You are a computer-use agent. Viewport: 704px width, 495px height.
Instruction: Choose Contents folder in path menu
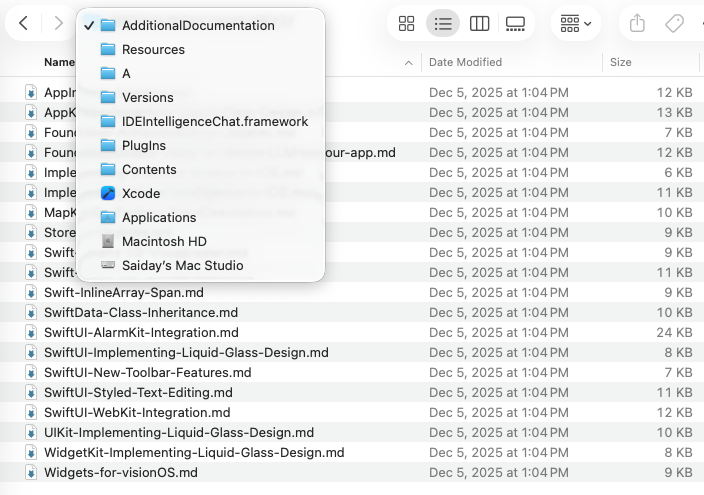pos(201,169)
